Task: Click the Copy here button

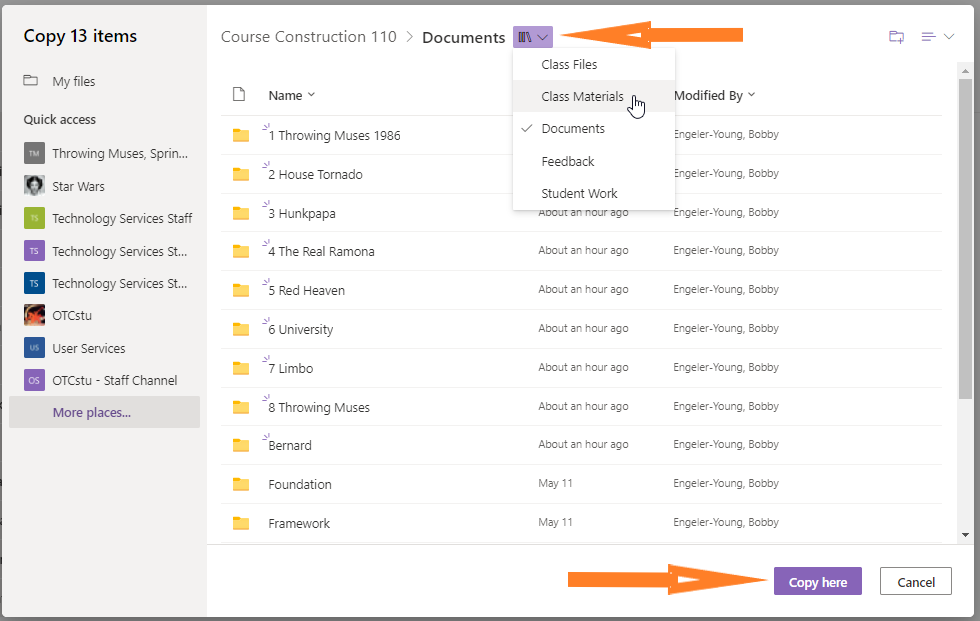Action: (818, 582)
